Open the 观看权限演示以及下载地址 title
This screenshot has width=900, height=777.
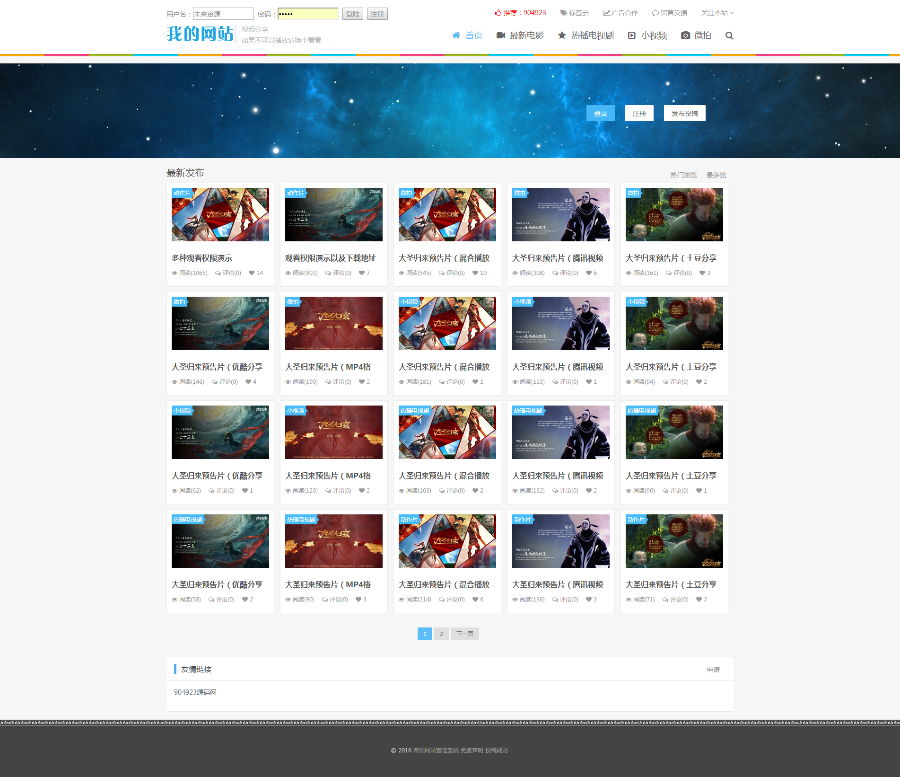click(331, 258)
